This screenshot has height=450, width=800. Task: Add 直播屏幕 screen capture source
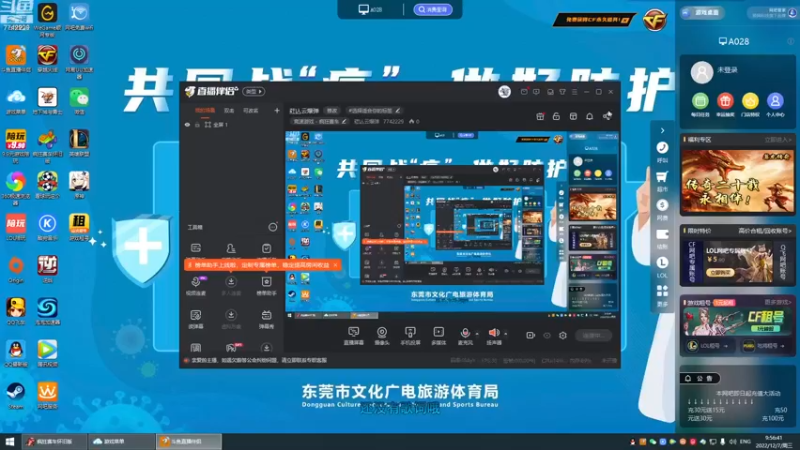pyautogui.click(x=354, y=336)
